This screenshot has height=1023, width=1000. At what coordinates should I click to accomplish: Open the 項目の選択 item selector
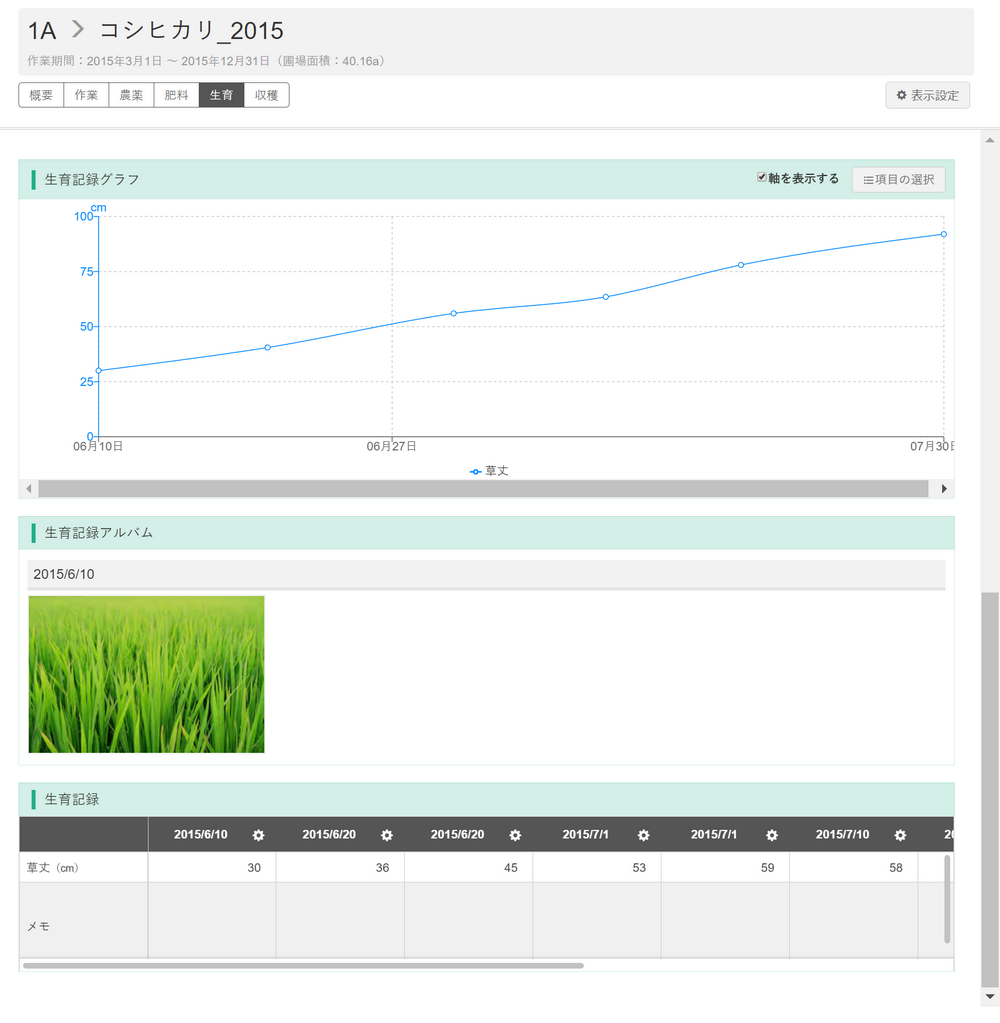tap(898, 180)
